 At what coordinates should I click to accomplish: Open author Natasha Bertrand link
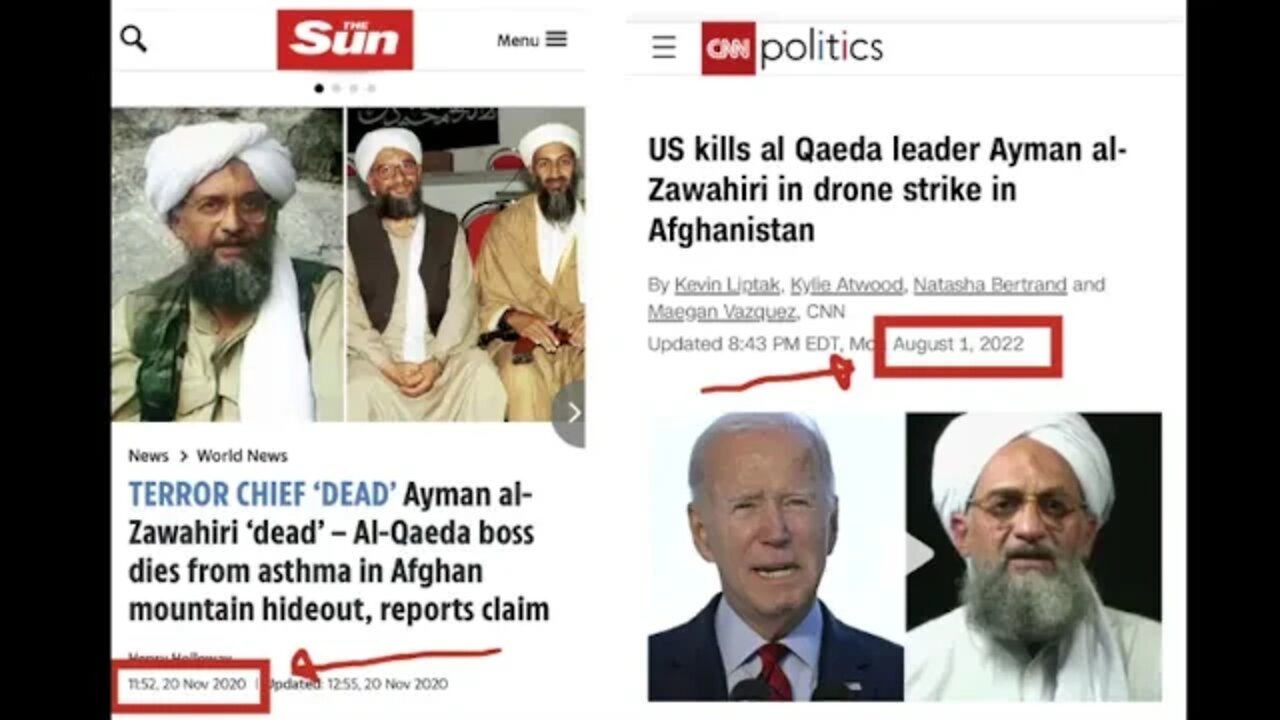pyautogui.click(x=990, y=285)
